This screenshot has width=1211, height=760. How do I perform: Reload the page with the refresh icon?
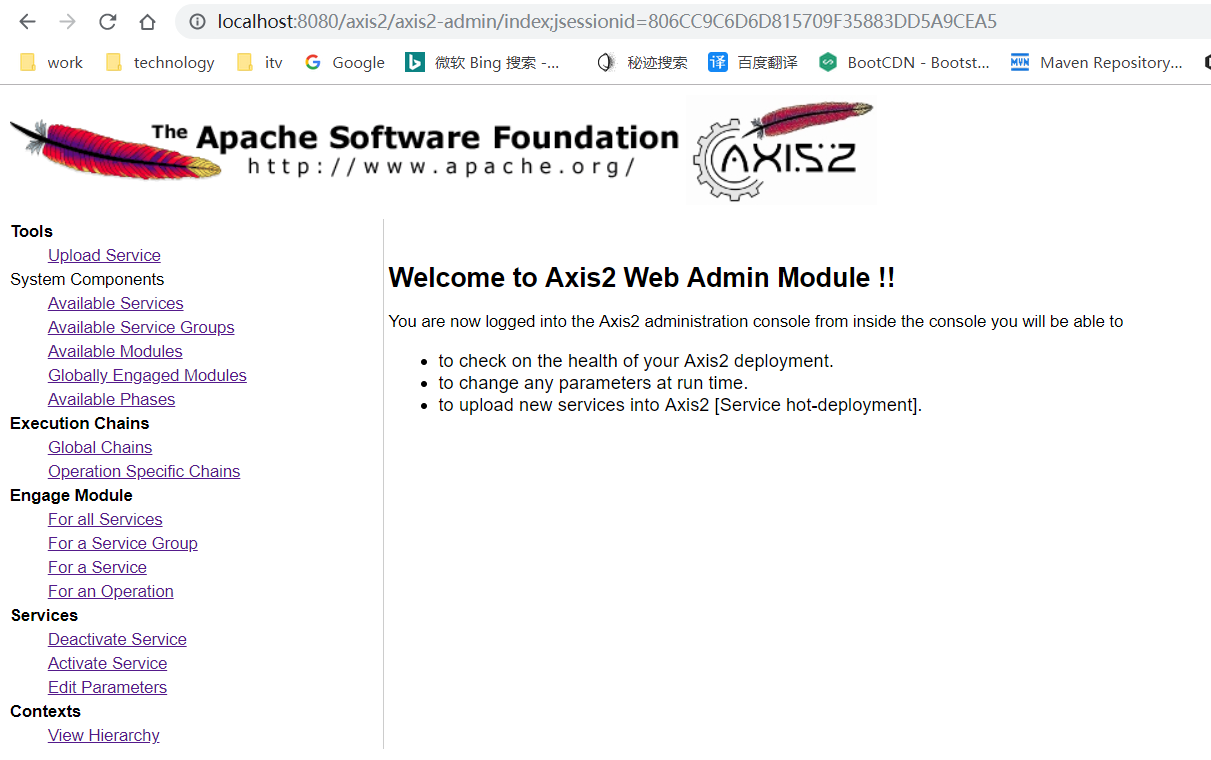107,22
